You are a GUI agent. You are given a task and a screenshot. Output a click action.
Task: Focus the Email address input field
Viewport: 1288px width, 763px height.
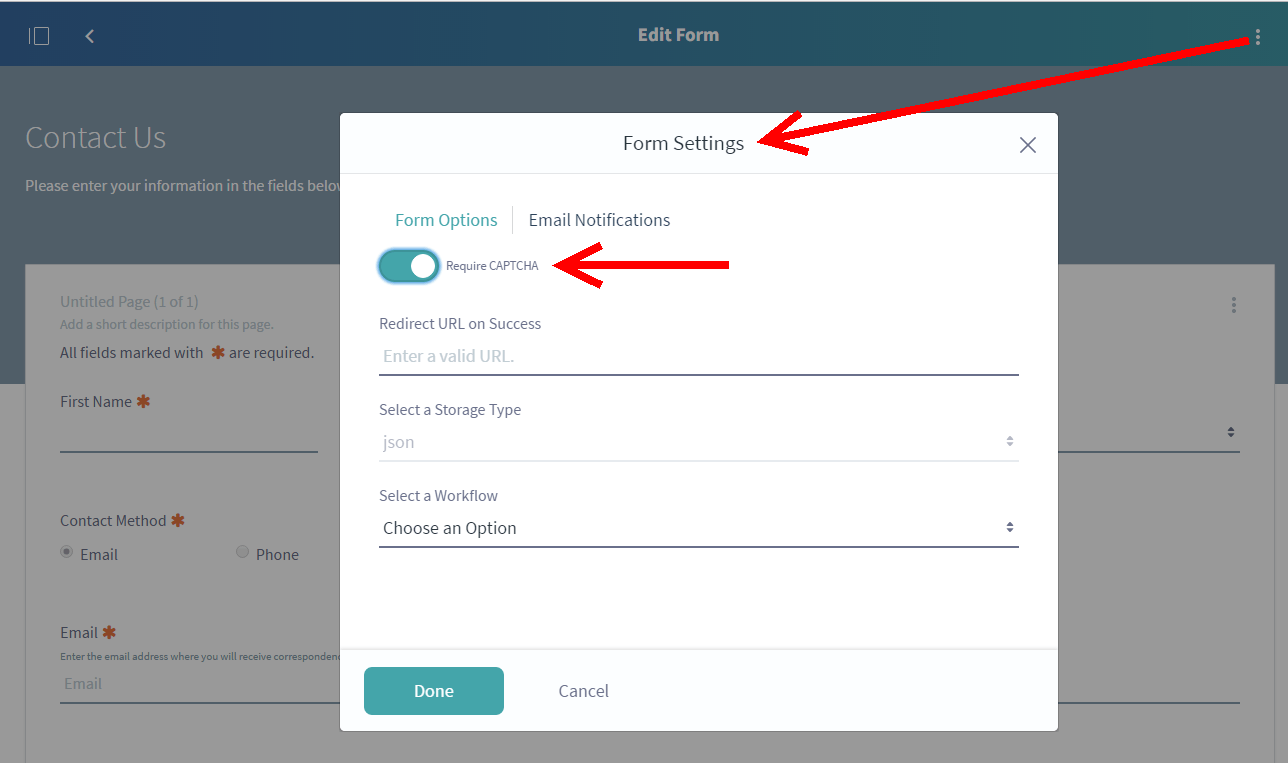(200, 685)
